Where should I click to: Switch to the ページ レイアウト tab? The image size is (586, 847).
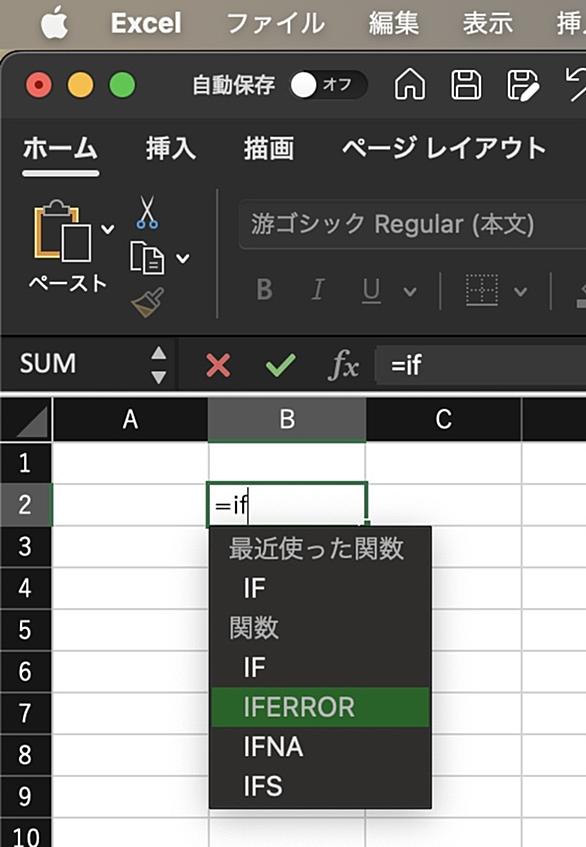pos(444,149)
